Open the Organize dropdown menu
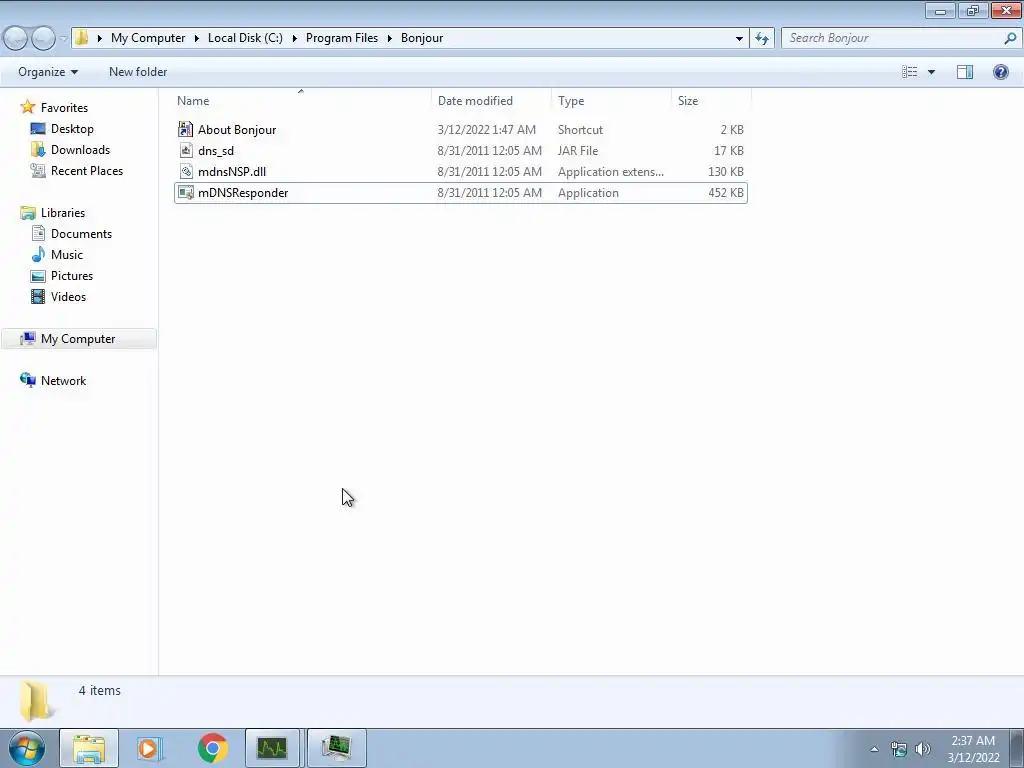 48,72
